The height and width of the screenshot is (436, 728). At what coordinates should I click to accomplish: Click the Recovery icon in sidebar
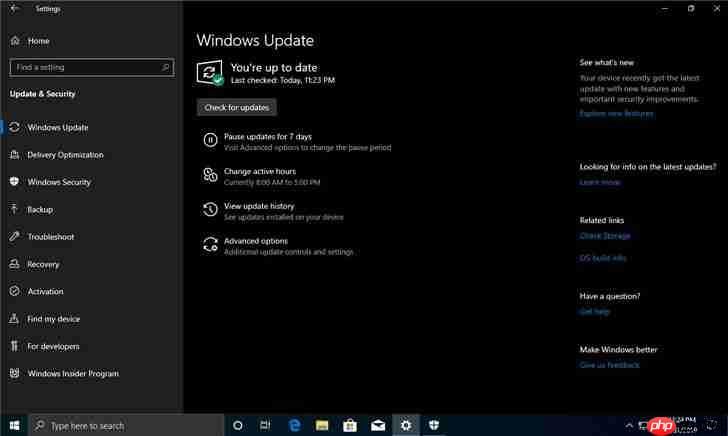14,264
